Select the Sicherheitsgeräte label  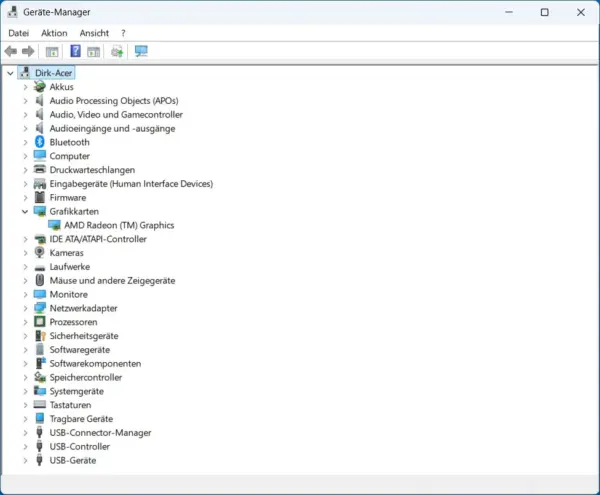pos(84,336)
